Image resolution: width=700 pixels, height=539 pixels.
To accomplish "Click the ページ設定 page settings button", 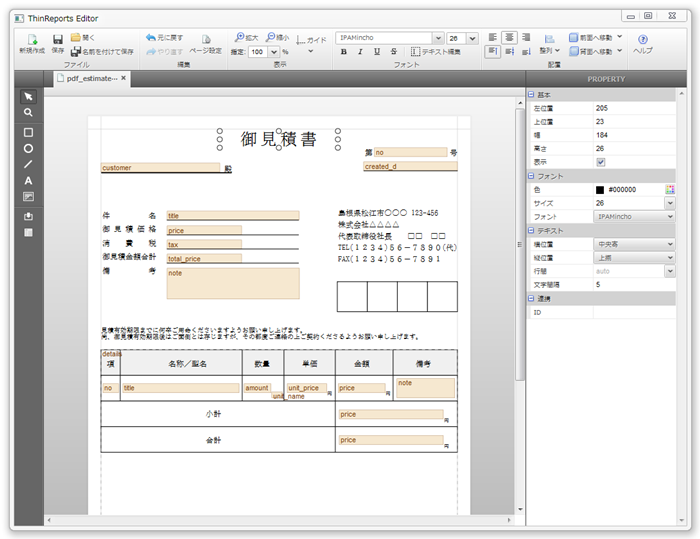I will 205,44.
